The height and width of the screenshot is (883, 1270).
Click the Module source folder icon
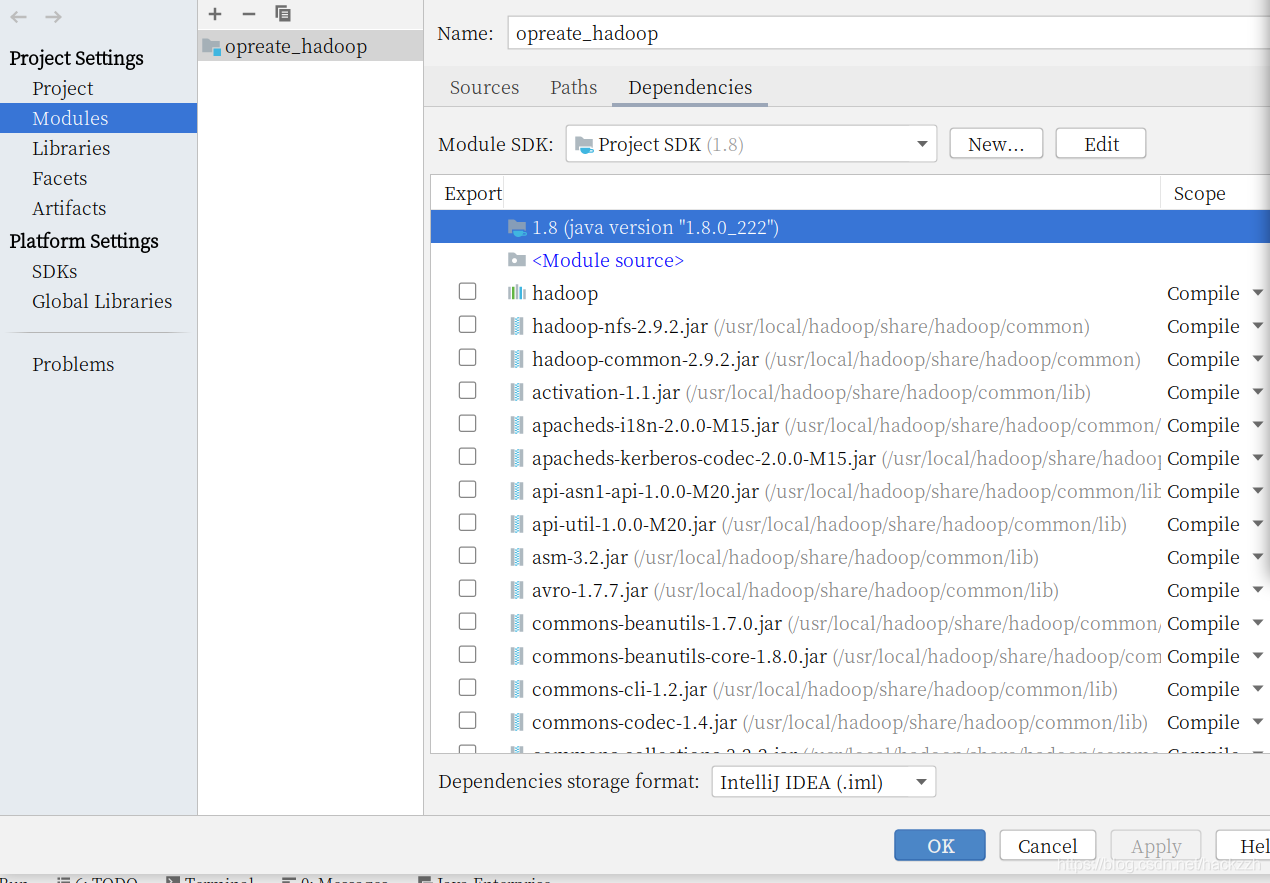pyautogui.click(x=516, y=260)
